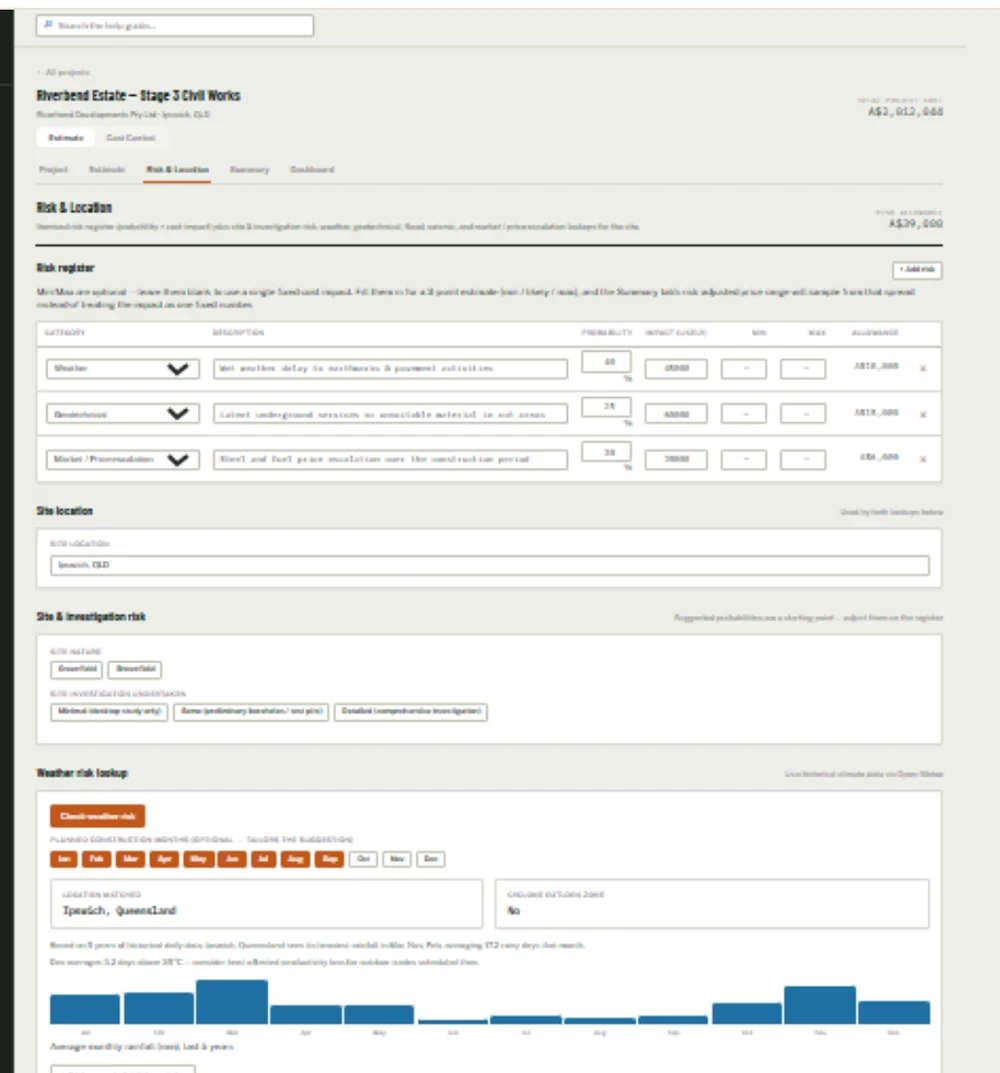Click the probability field in the Market row

pyautogui.click(x=606, y=452)
